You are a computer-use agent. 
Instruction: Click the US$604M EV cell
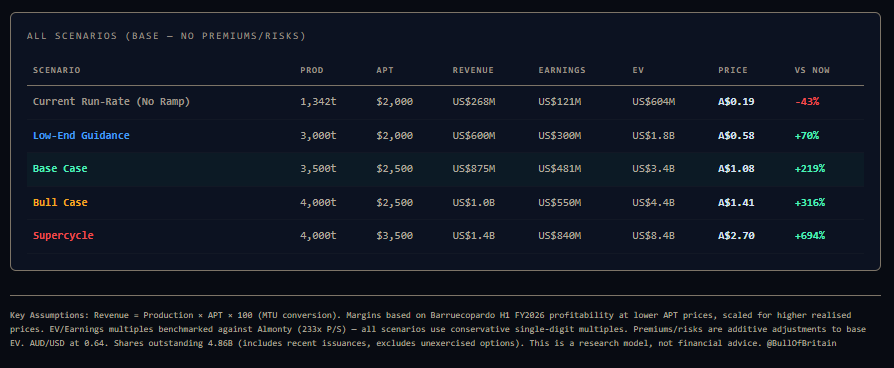pyautogui.click(x=653, y=102)
